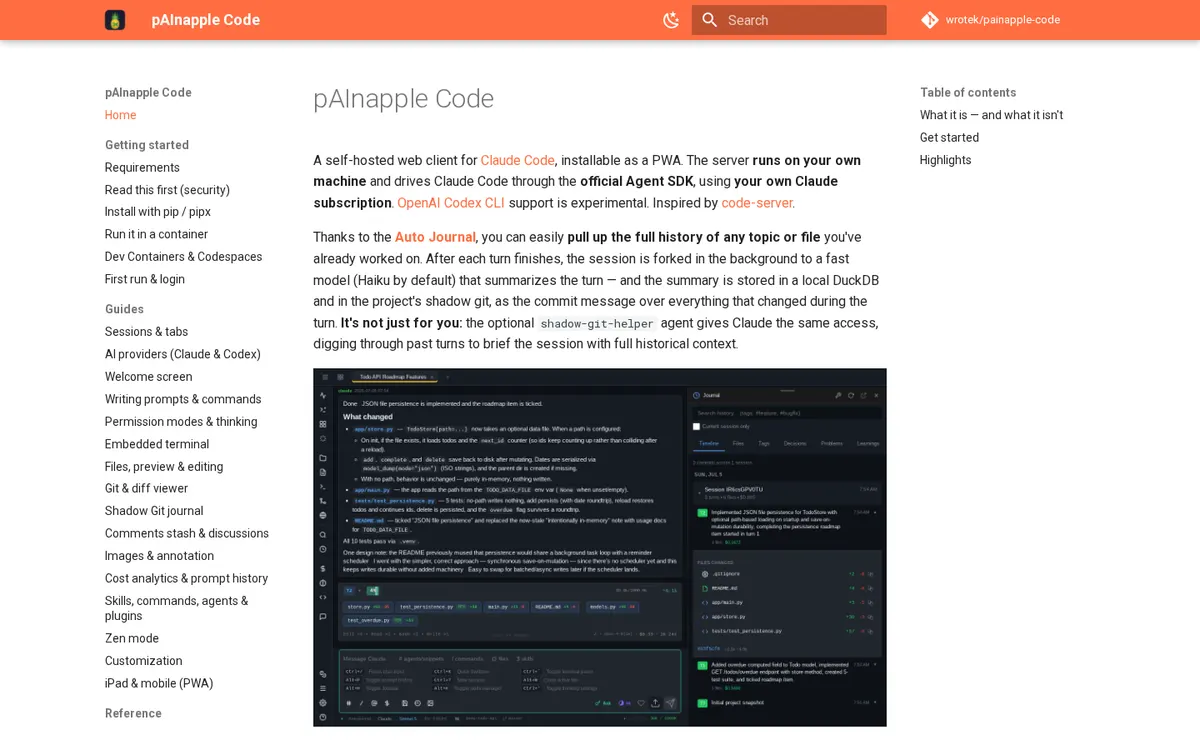Open the Customization guide

[143, 661]
